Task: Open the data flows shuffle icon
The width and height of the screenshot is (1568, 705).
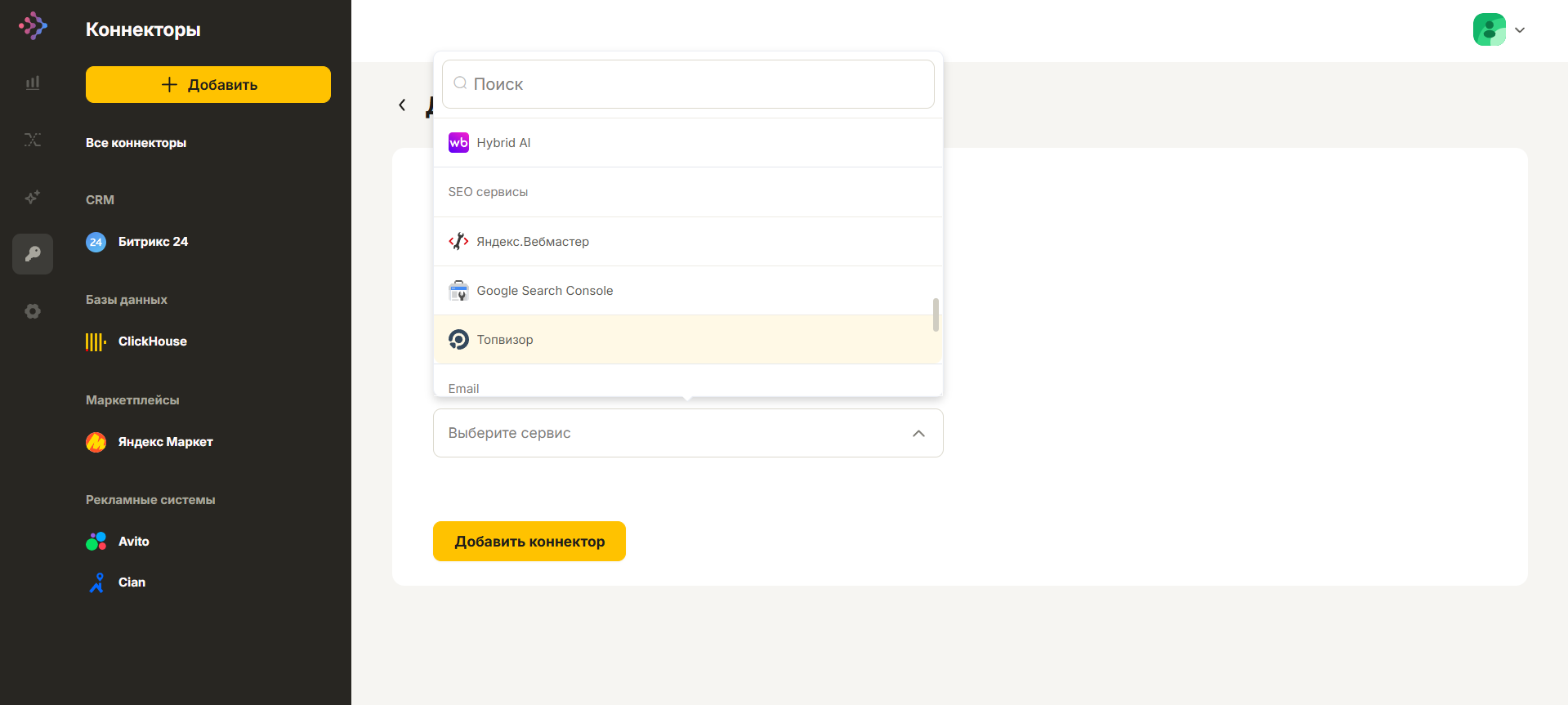Action: click(33, 140)
